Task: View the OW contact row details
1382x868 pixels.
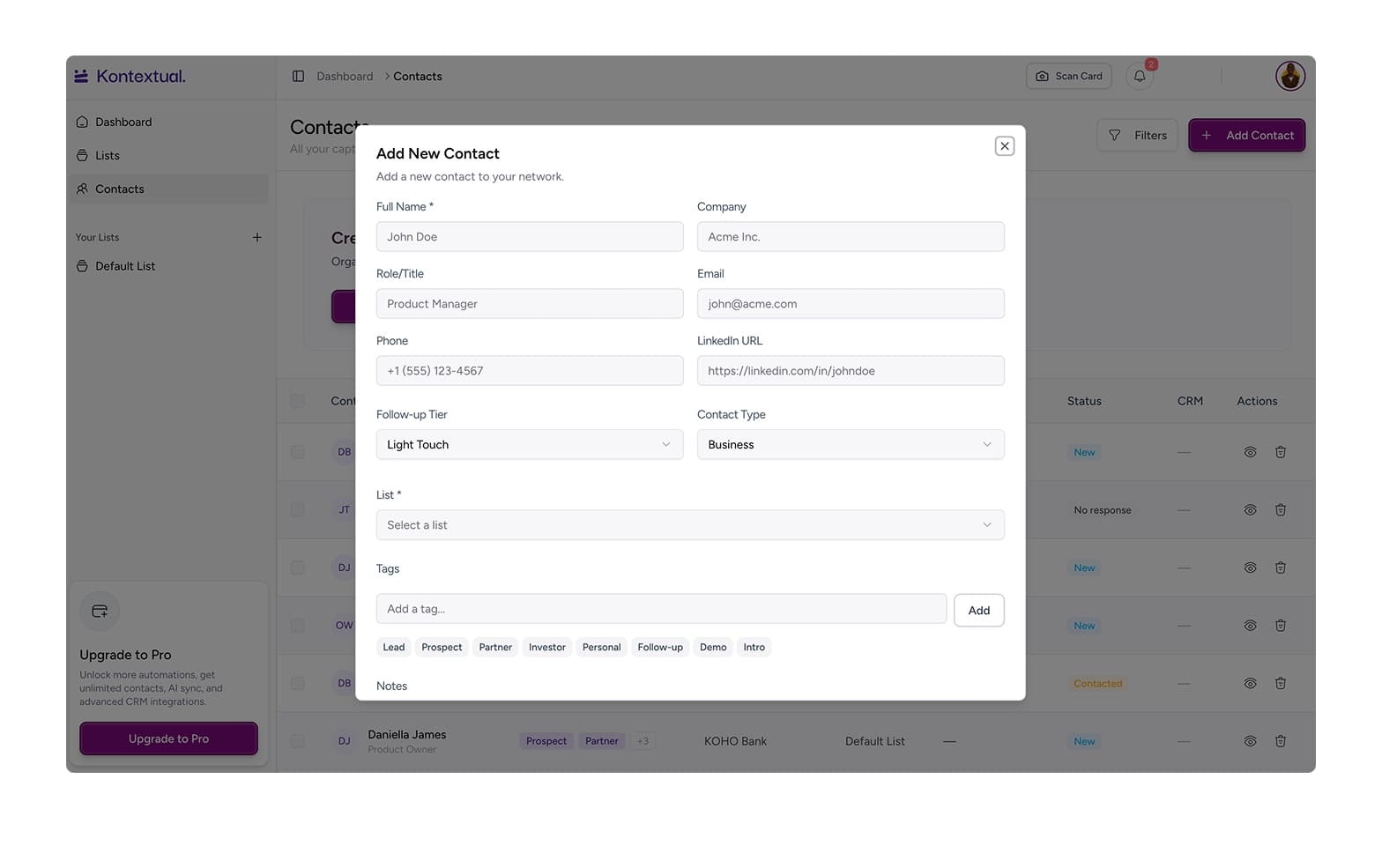Action: (1250, 626)
